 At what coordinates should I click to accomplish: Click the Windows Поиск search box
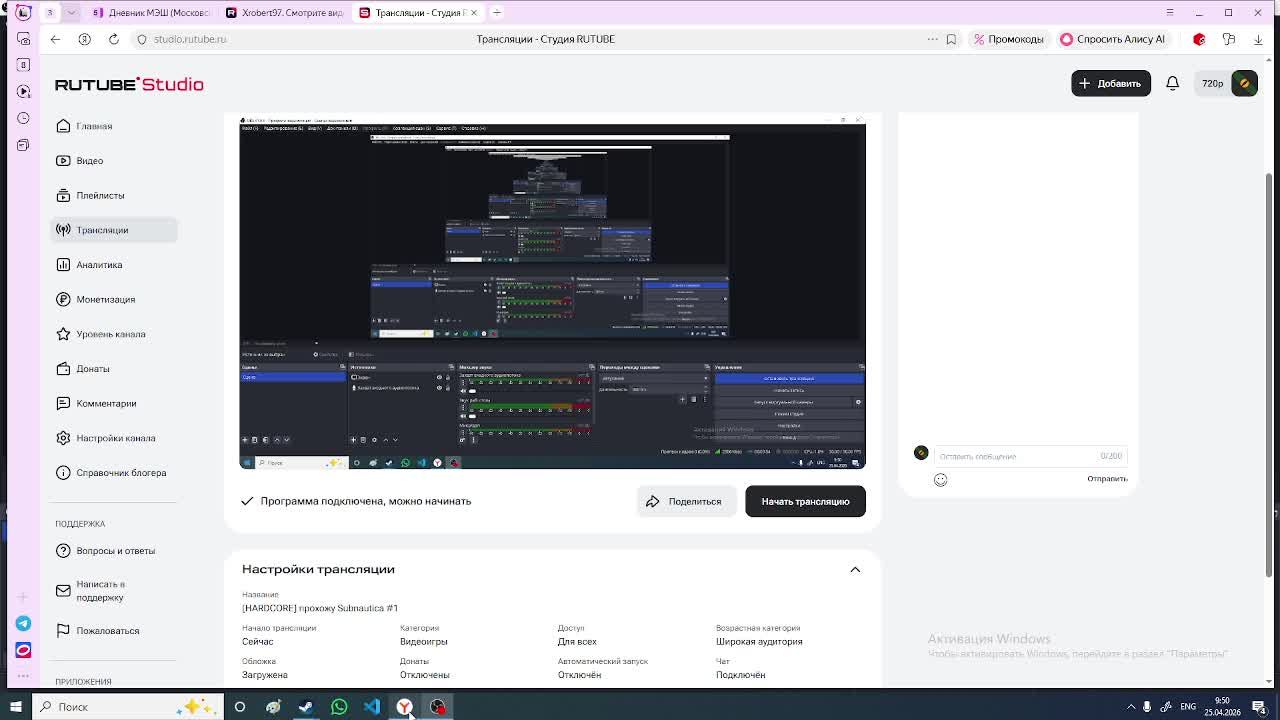pos(127,707)
